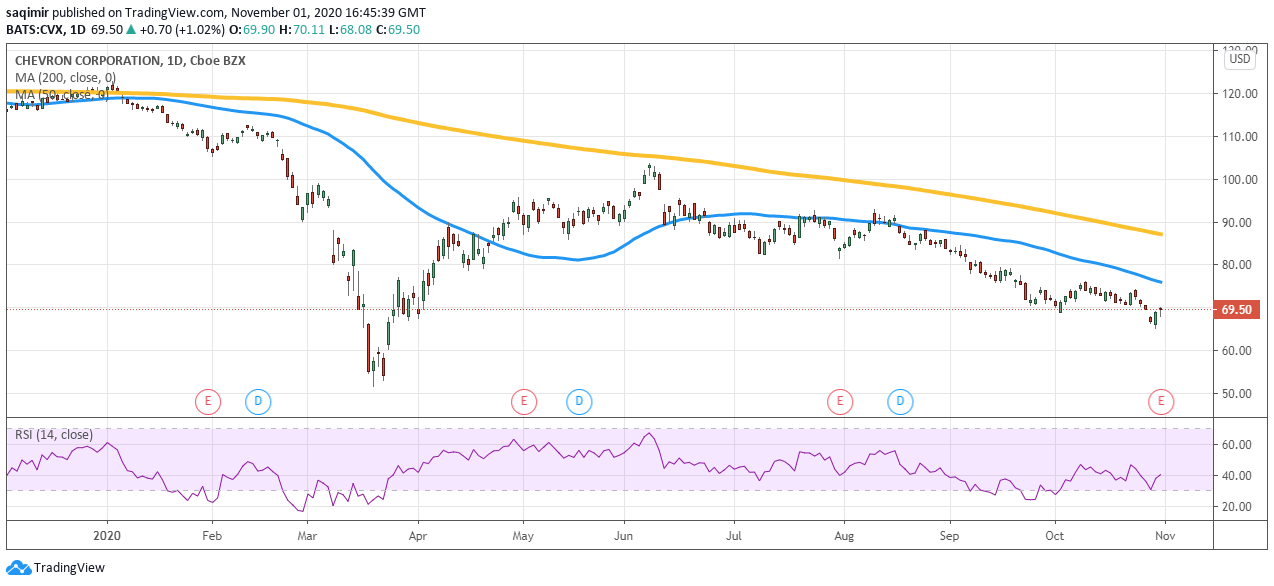
Task: Click the 110.00 price axis value
Action: (x=1240, y=137)
